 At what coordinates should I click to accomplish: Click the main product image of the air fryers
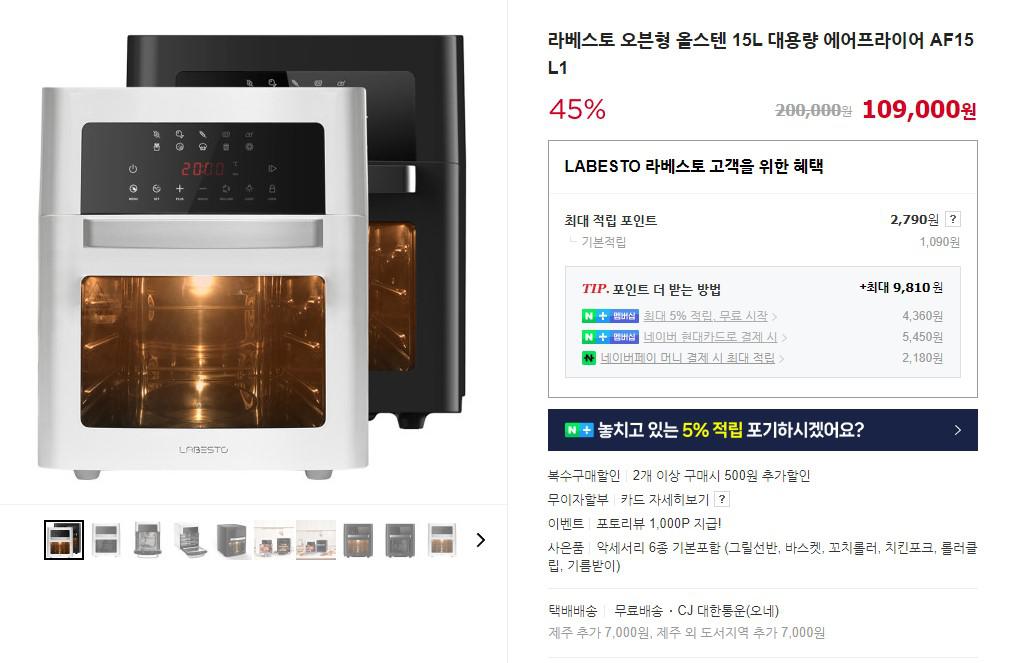(x=252, y=257)
